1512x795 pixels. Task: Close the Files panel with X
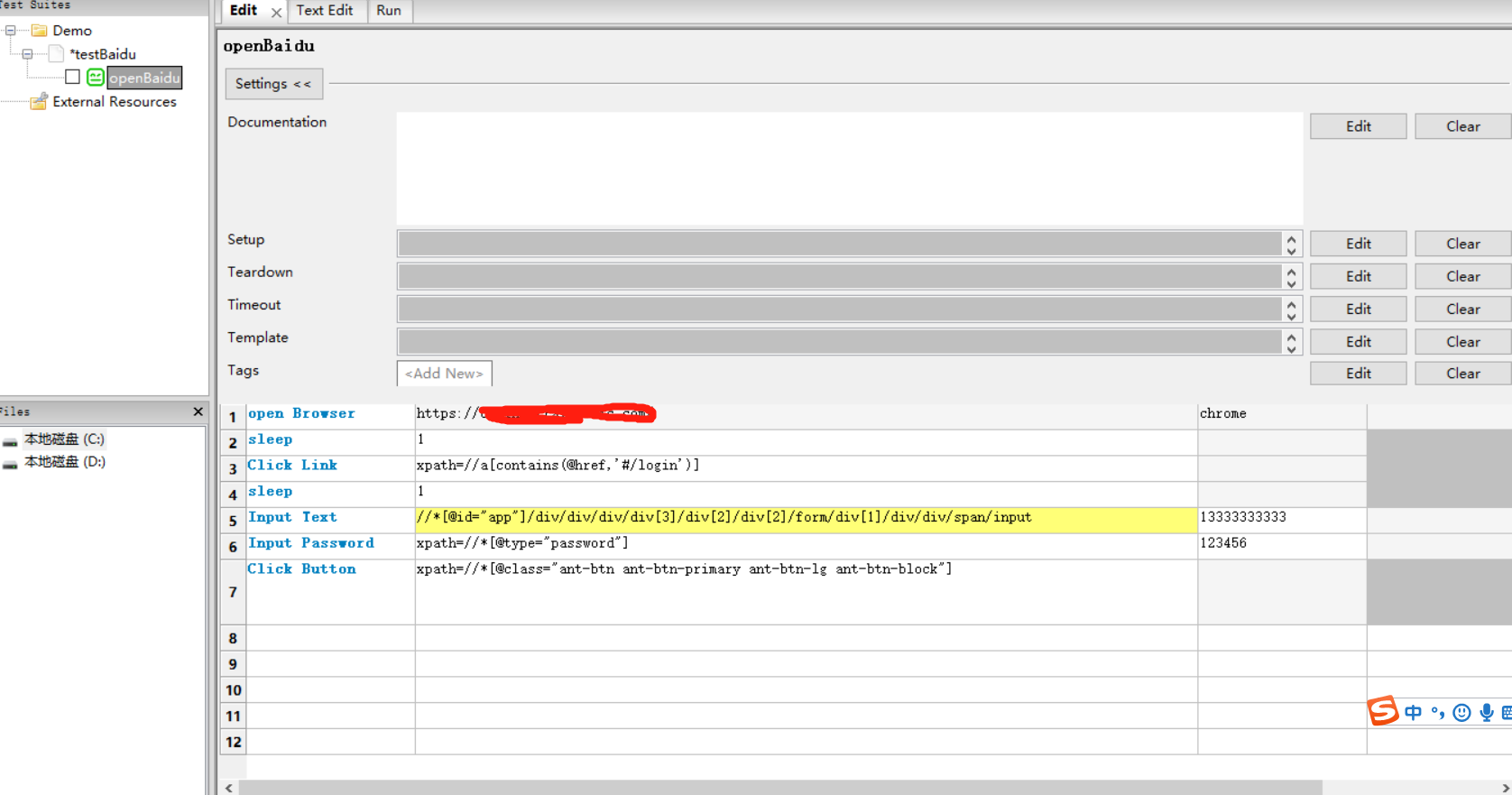click(x=198, y=411)
